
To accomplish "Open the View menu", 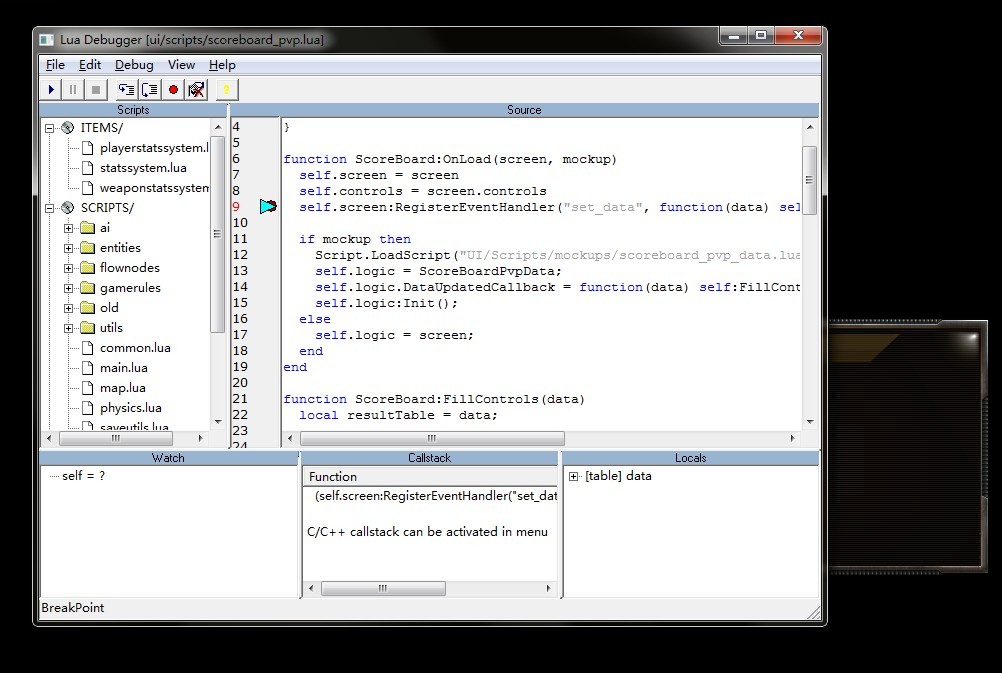I will click(x=181, y=65).
